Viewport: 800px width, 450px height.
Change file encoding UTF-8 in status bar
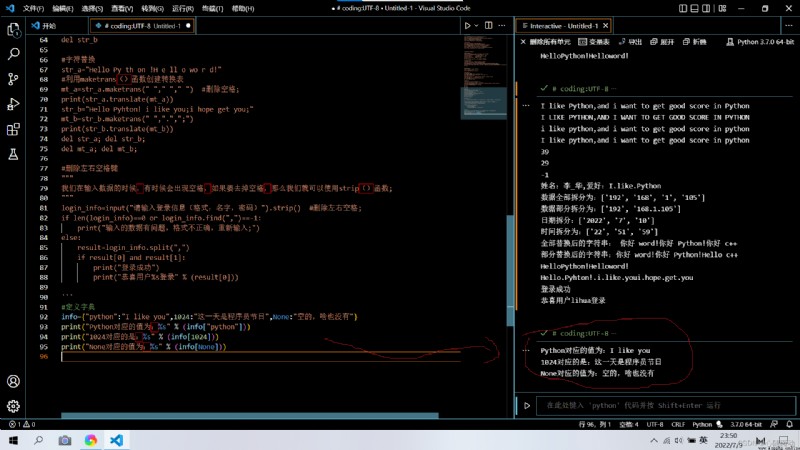click(x=655, y=424)
